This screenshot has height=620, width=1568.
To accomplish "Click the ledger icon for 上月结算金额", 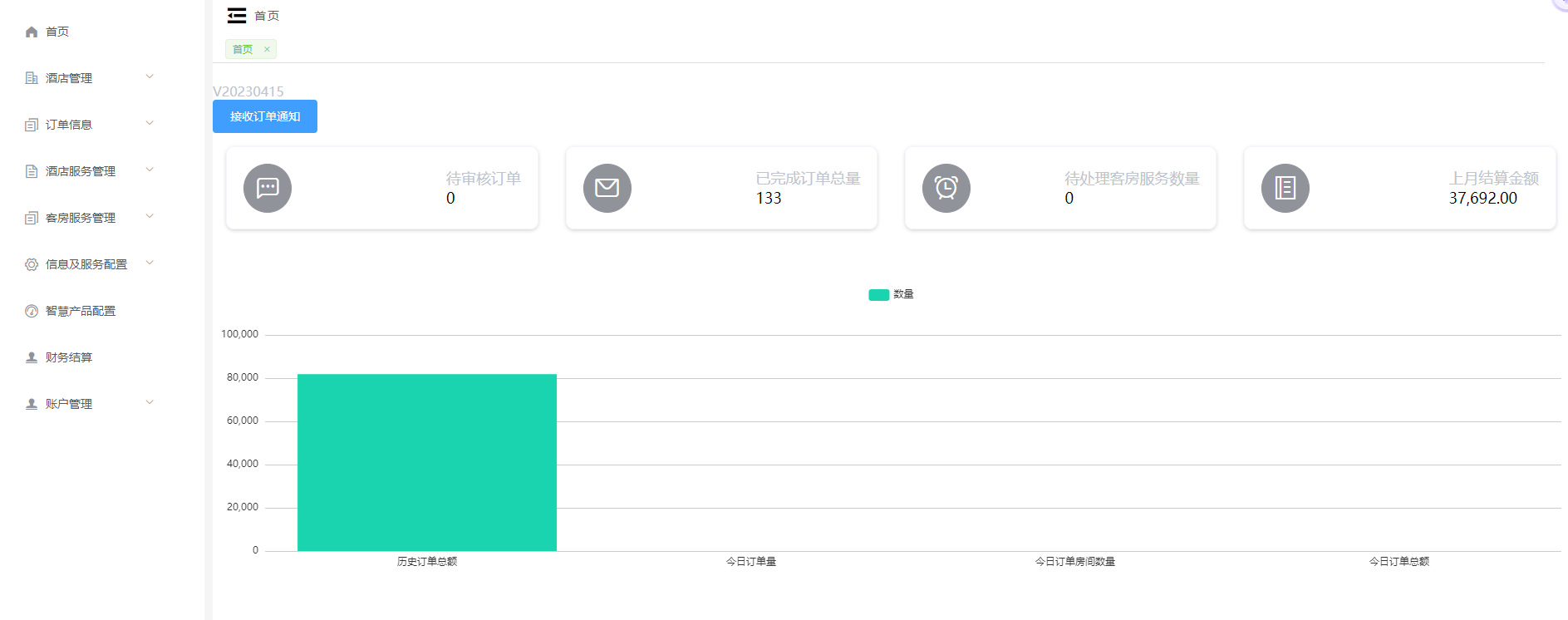I will pyautogui.click(x=1285, y=188).
